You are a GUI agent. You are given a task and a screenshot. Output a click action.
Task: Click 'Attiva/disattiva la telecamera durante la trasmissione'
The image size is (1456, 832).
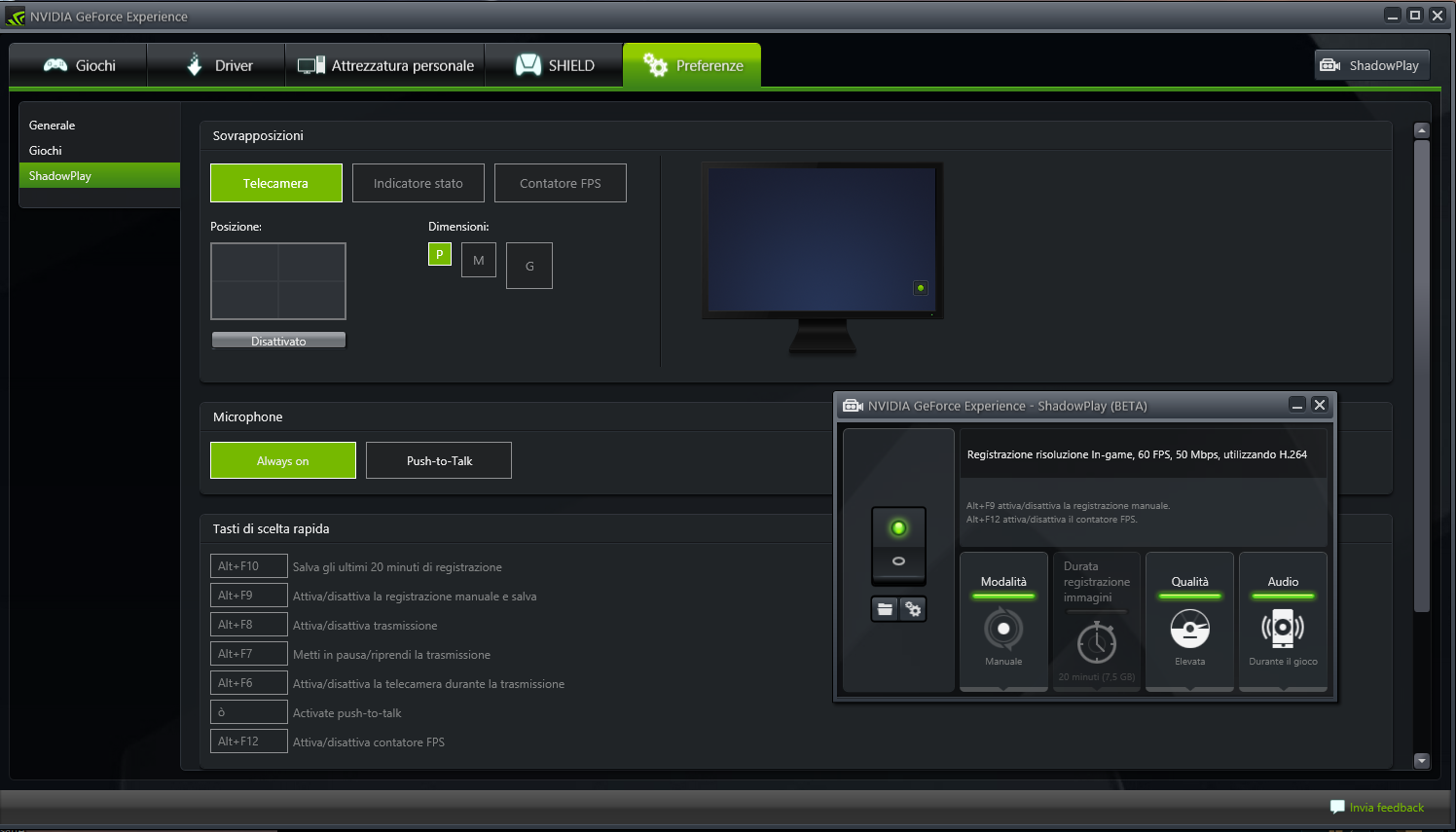(x=428, y=684)
